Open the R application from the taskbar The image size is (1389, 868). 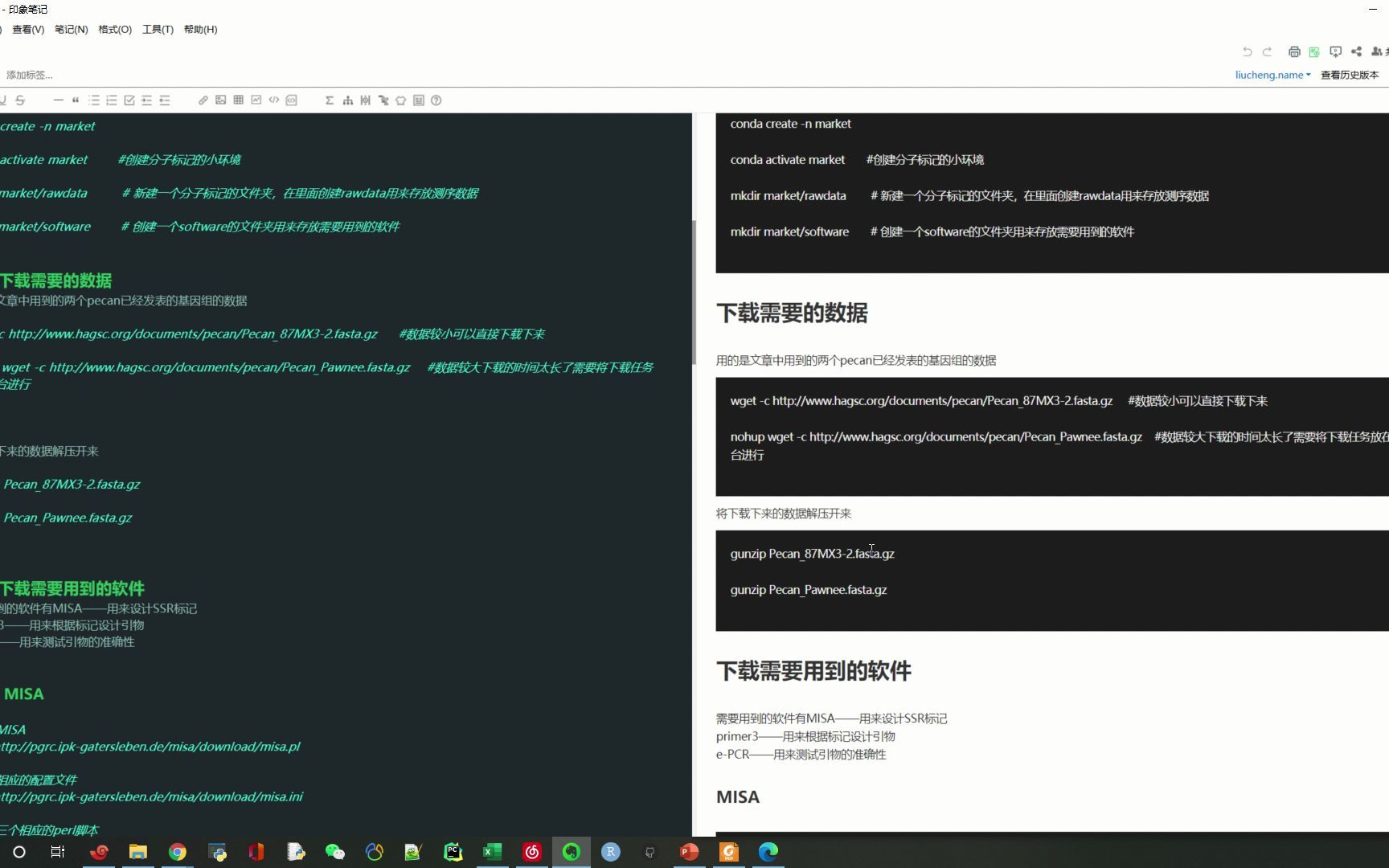[611, 852]
